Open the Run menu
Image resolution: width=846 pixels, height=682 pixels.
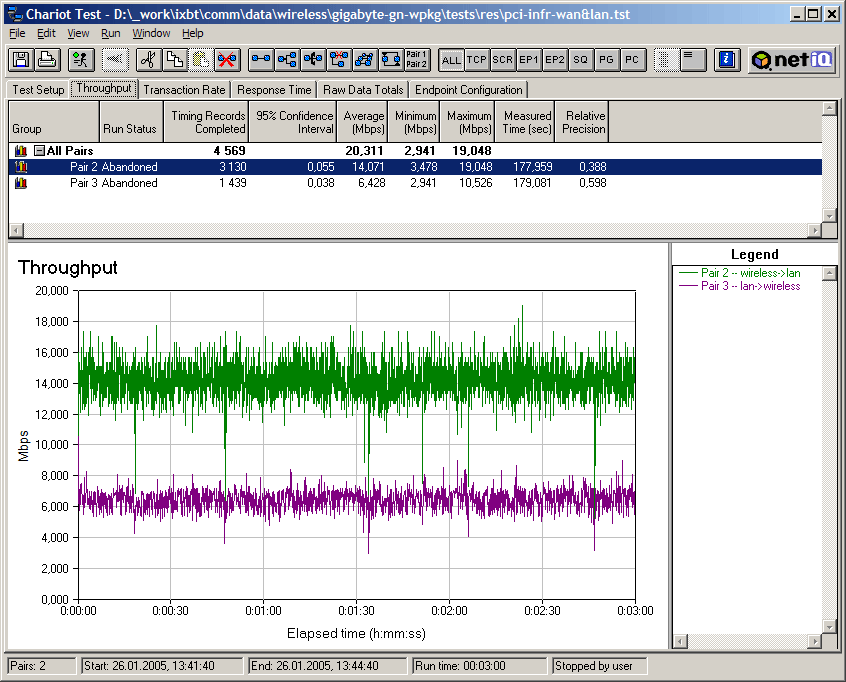pyautogui.click(x=110, y=33)
